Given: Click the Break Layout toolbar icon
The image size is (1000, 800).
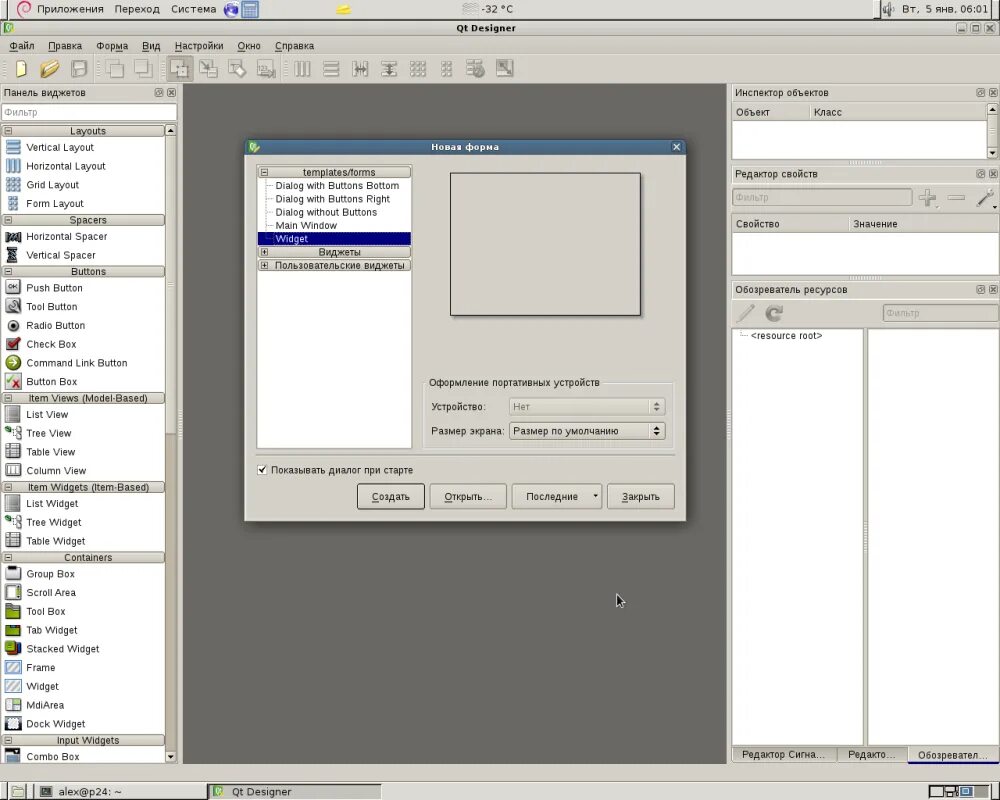Looking at the screenshot, I should 475,68.
